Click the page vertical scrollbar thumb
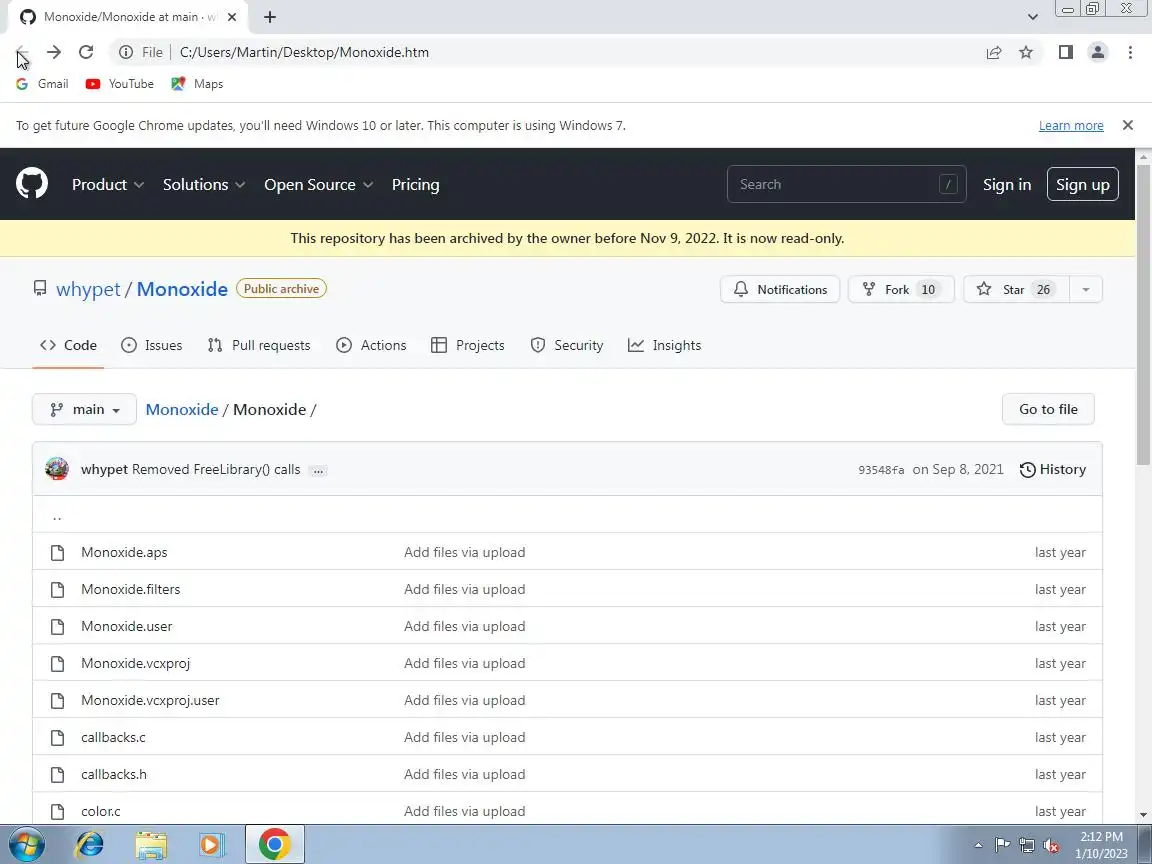The width and height of the screenshot is (1152, 864). pyautogui.click(x=1143, y=314)
